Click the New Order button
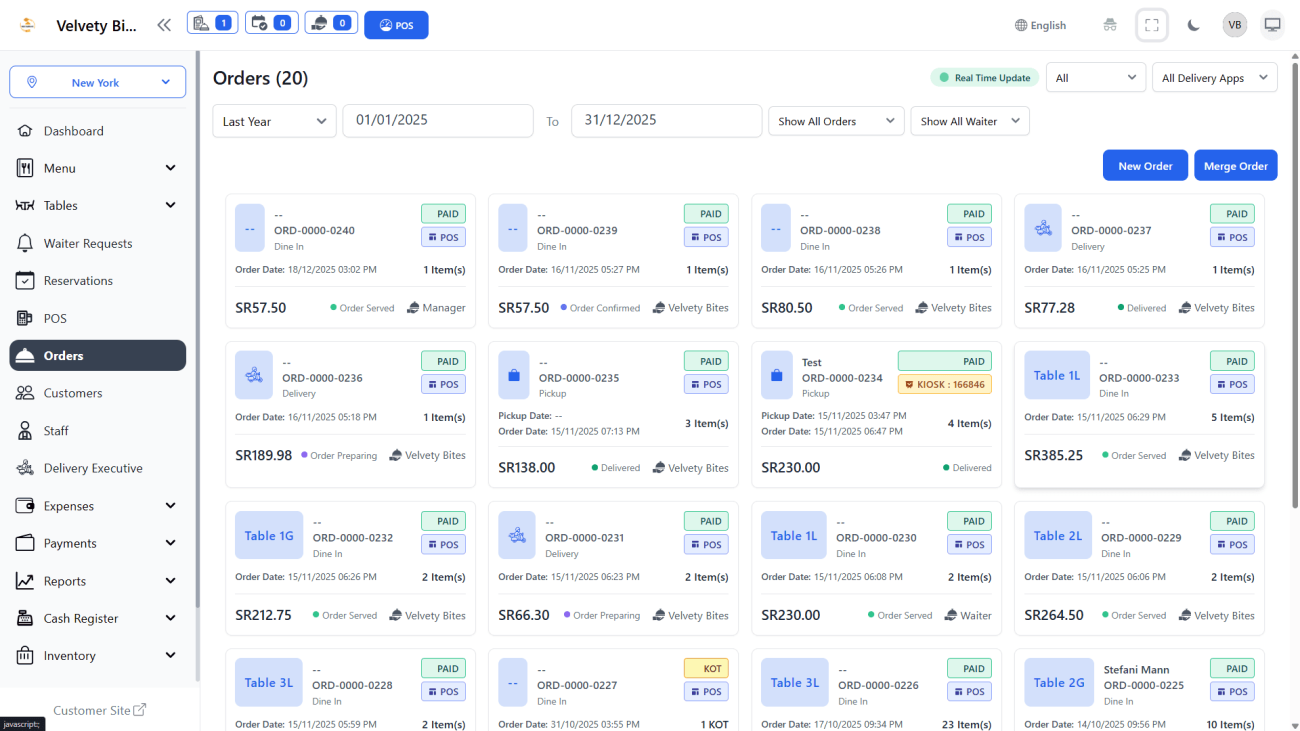This screenshot has width=1300, height=731. coord(1144,166)
